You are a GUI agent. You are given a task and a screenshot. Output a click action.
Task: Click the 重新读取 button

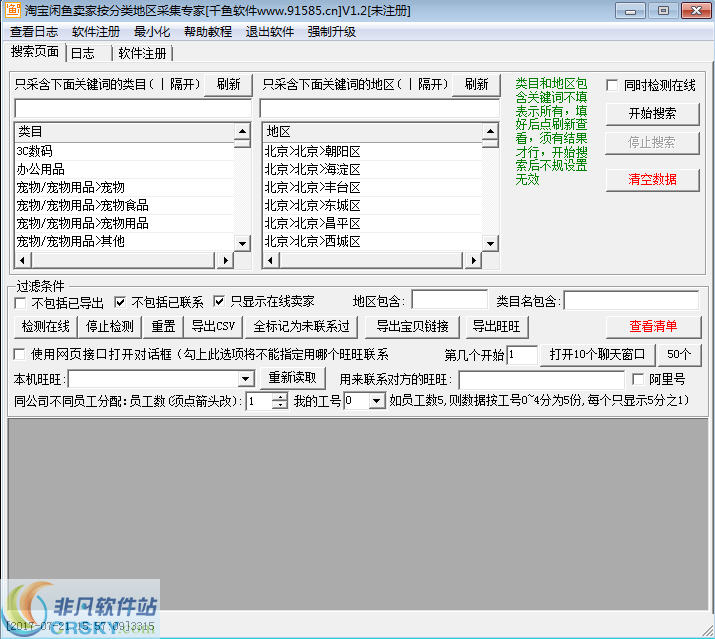(292, 378)
